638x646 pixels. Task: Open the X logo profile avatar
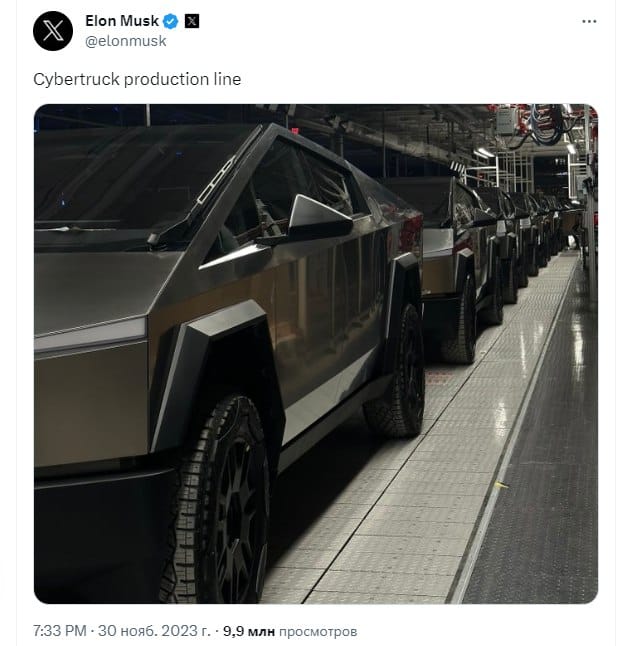(x=52, y=31)
